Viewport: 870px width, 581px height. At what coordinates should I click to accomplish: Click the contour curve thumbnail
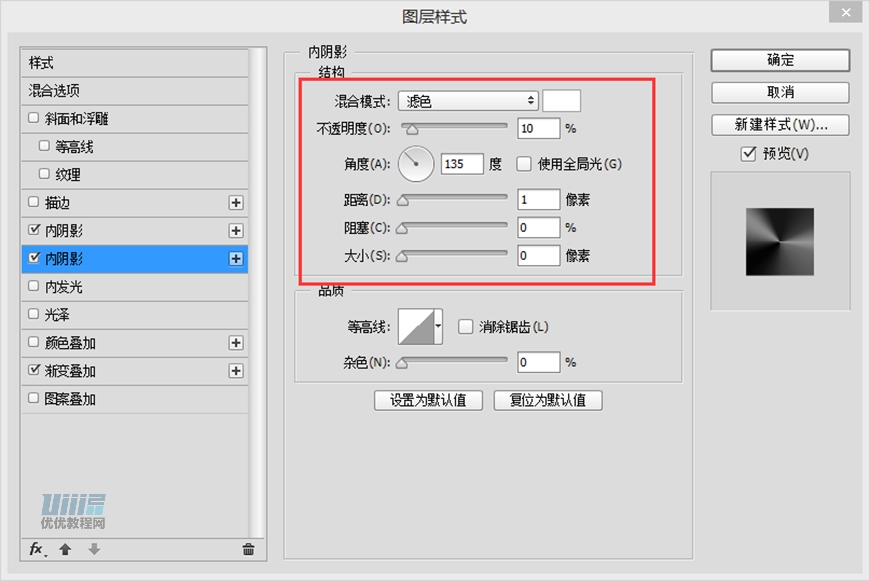[x=416, y=327]
